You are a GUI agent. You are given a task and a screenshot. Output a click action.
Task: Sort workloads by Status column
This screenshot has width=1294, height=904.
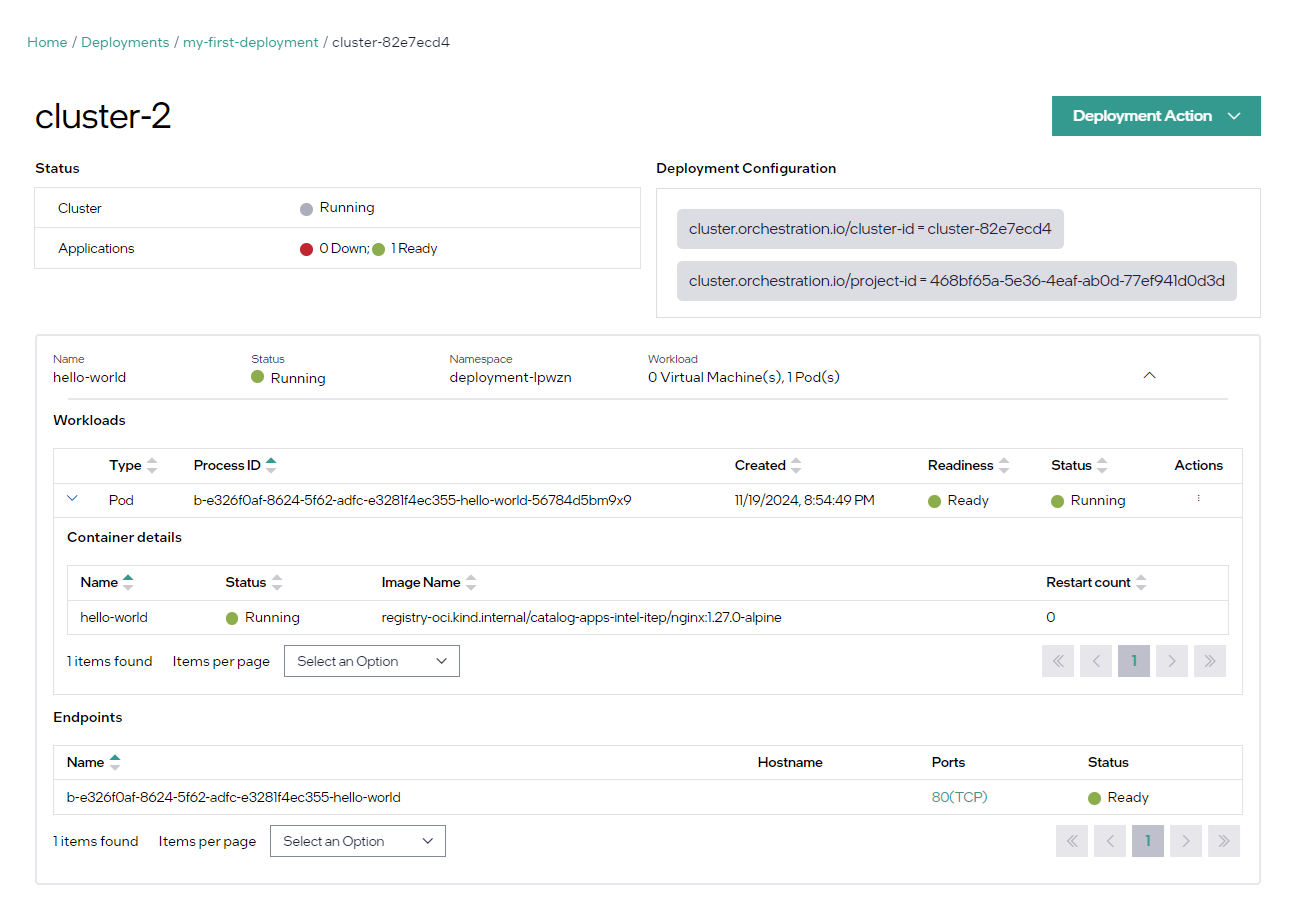click(x=1102, y=466)
